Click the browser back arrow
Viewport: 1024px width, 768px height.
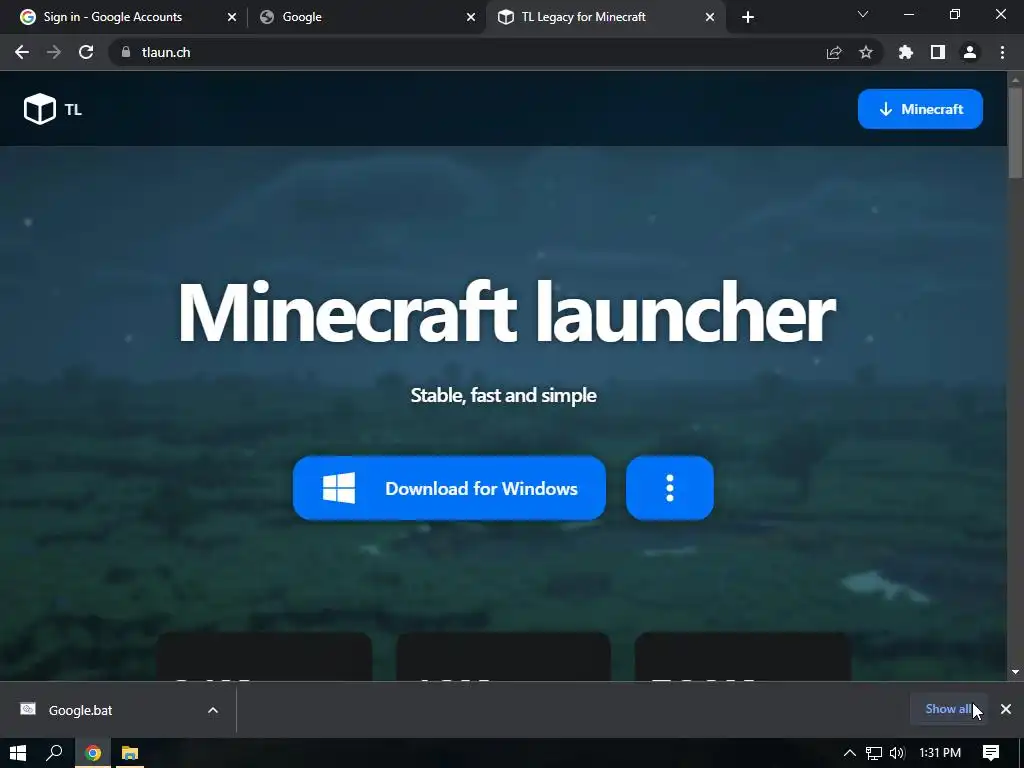[22, 52]
